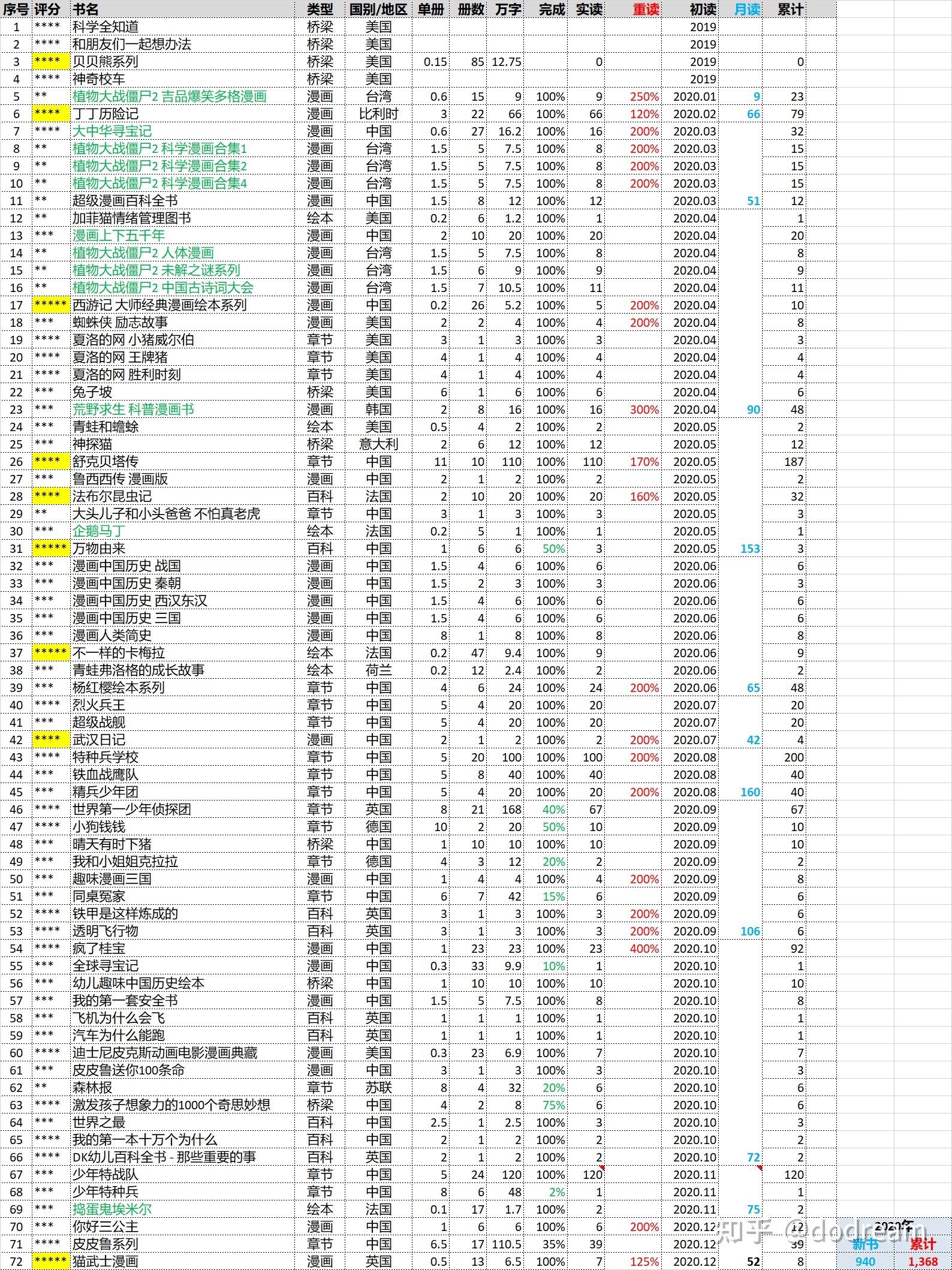Select the red re-read value "400%"
This screenshot has height=1270, width=952.
click(644, 949)
